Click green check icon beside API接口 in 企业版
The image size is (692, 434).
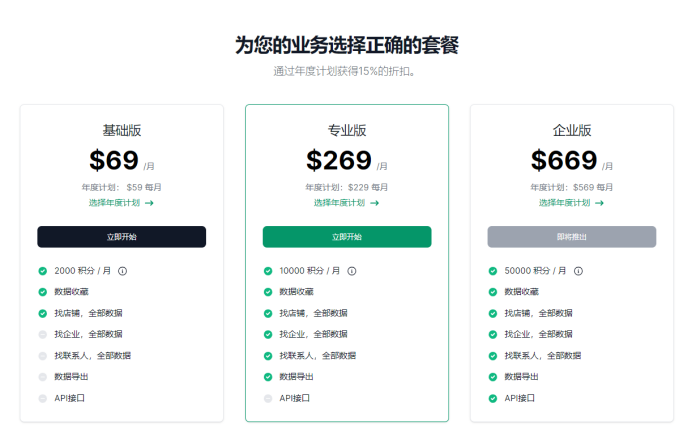(493, 399)
